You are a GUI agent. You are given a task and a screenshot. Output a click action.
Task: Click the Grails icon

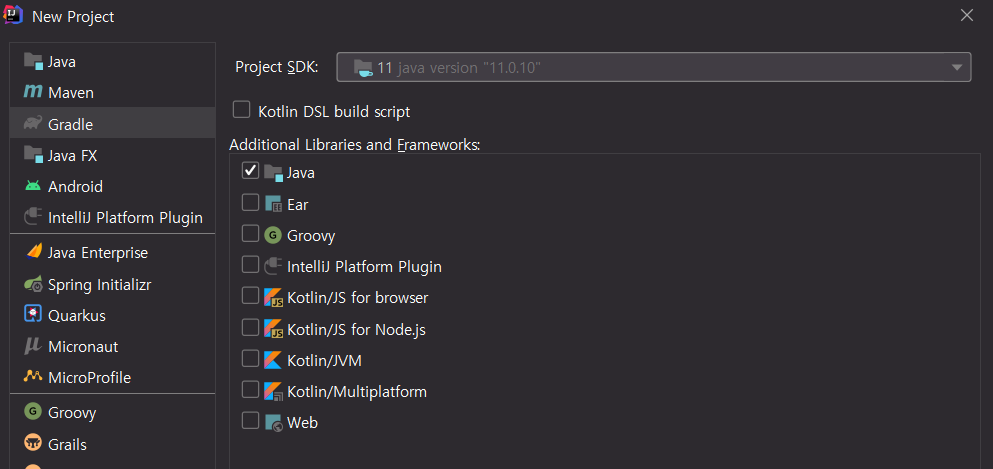[33, 444]
